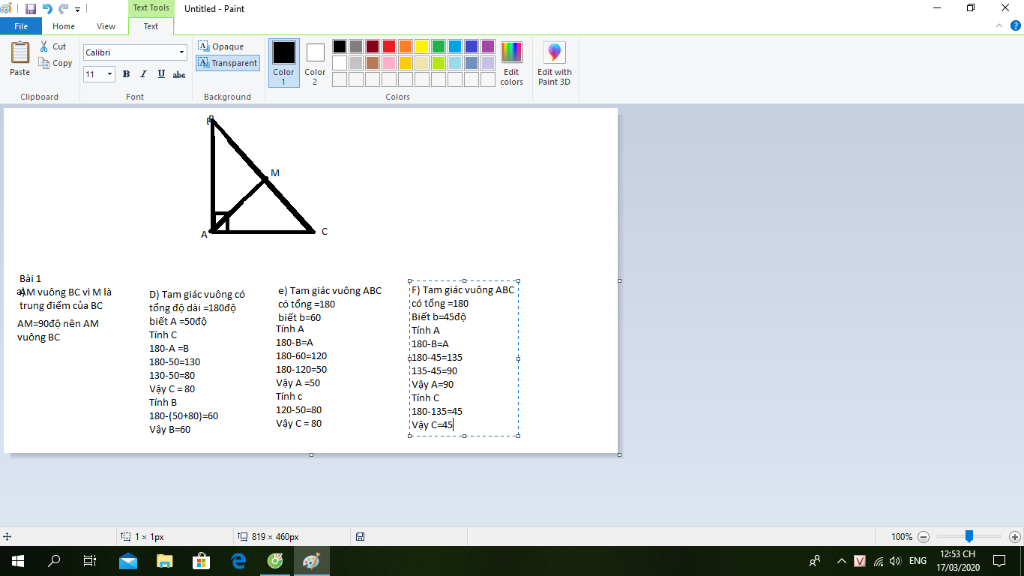Click into the font size field showing 11

coord(94,74)
